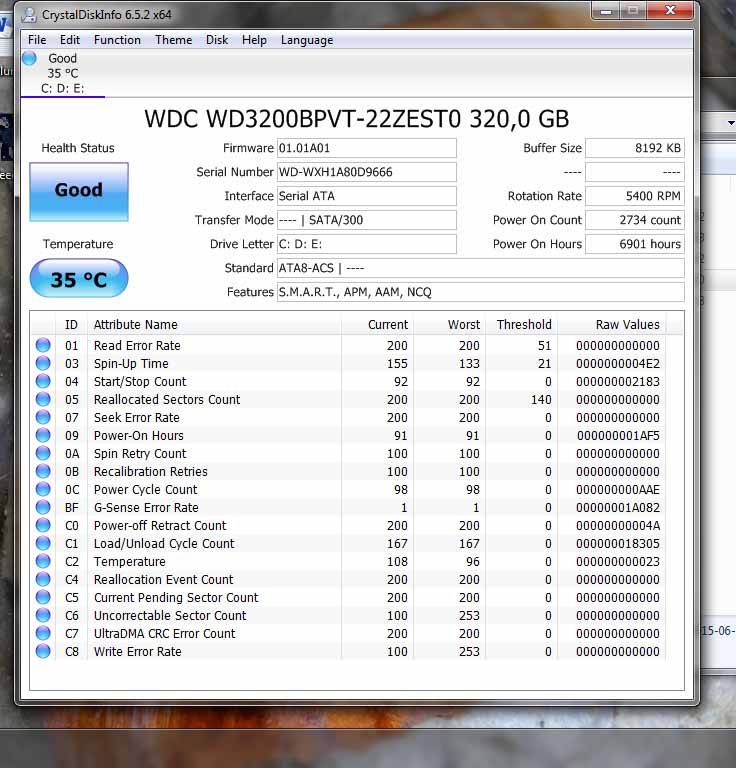This screenshot has height=768, width=736.
Task: Click the Threshold column header
Action: (521, 325)
